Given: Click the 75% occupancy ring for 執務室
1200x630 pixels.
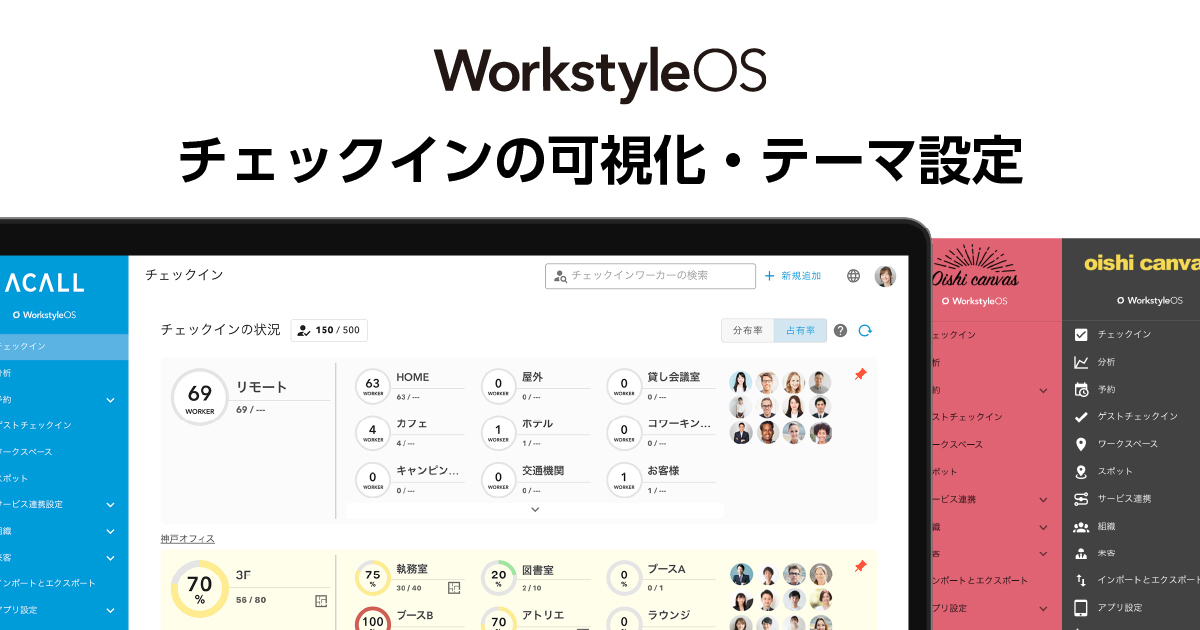Looking at the screenshot, I should click(x=373, y=578).
